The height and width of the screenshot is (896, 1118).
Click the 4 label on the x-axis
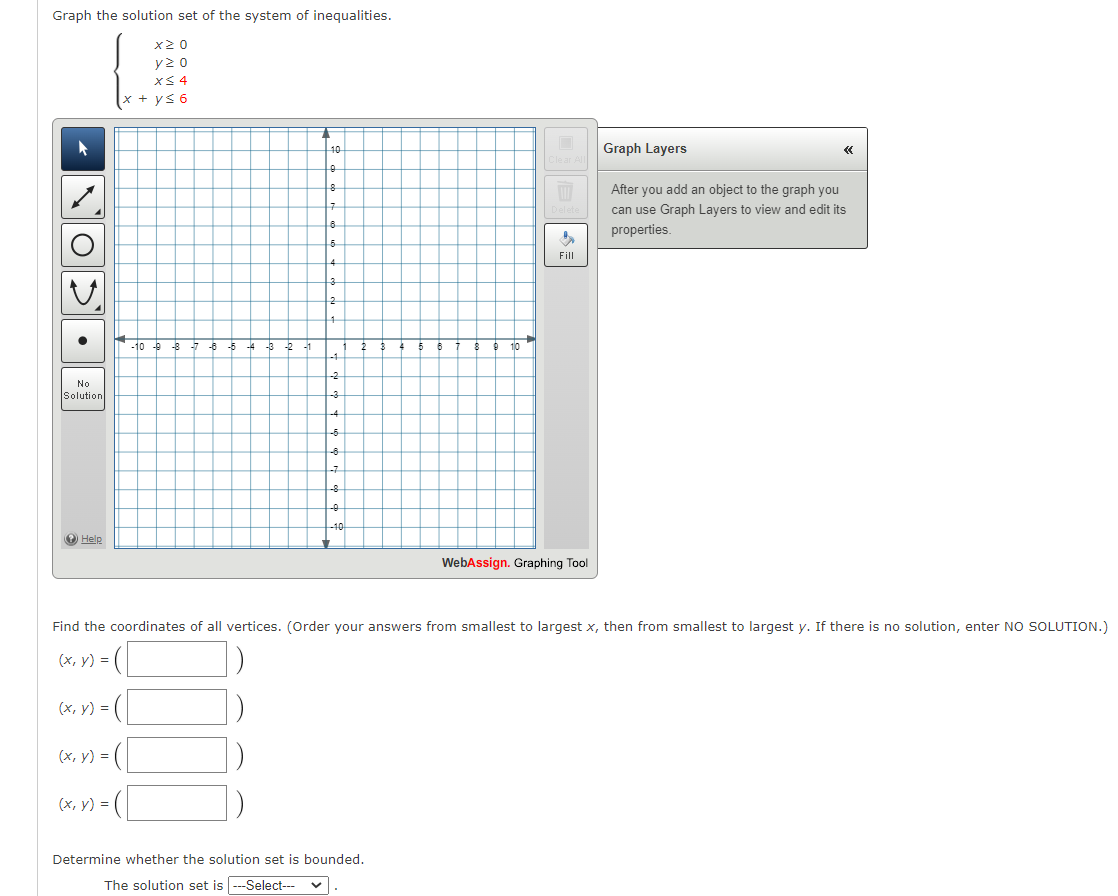[402, 347]
